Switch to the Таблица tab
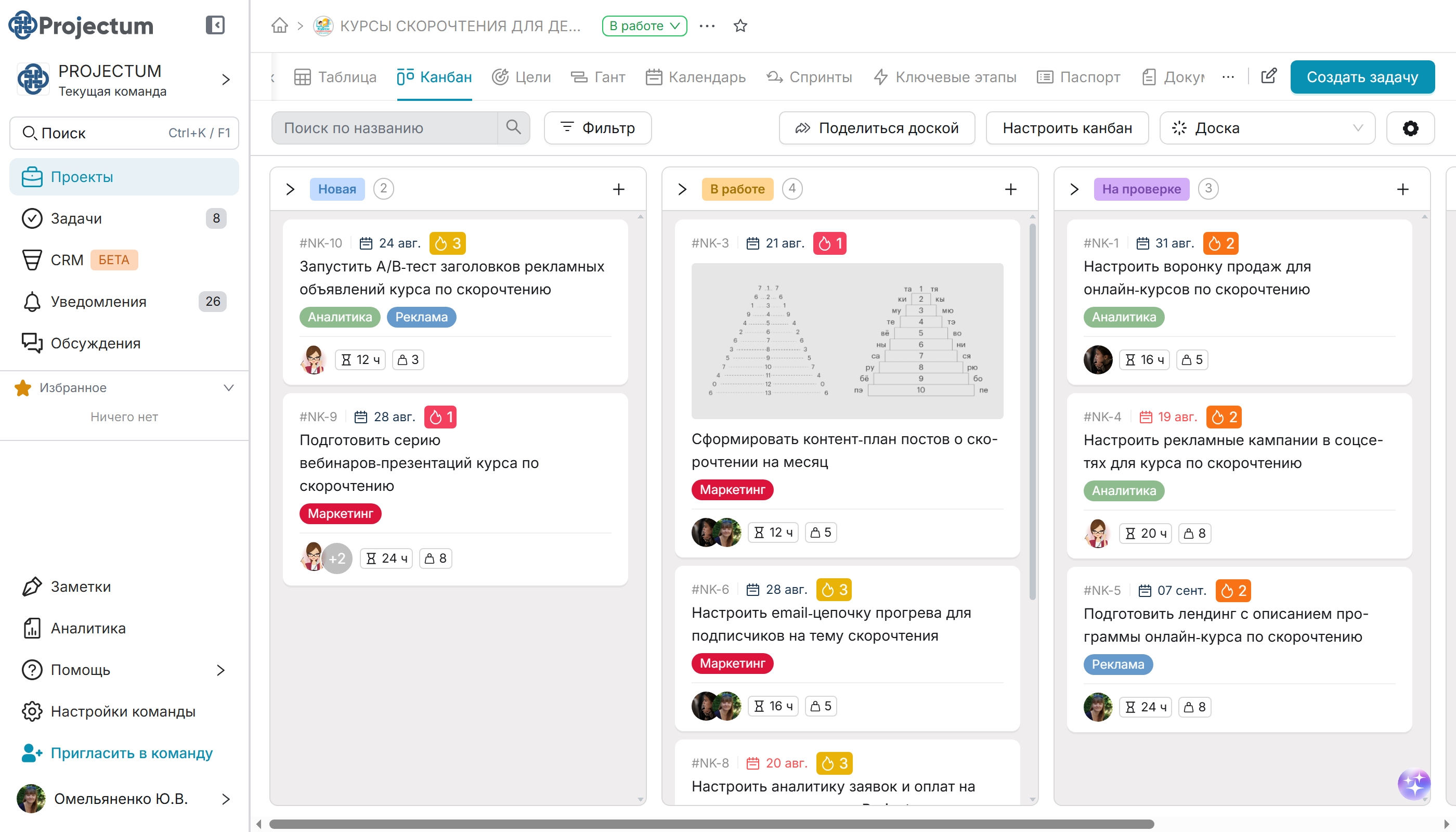The width and height of the screenshot is (1456, 832). click(335, 76)
